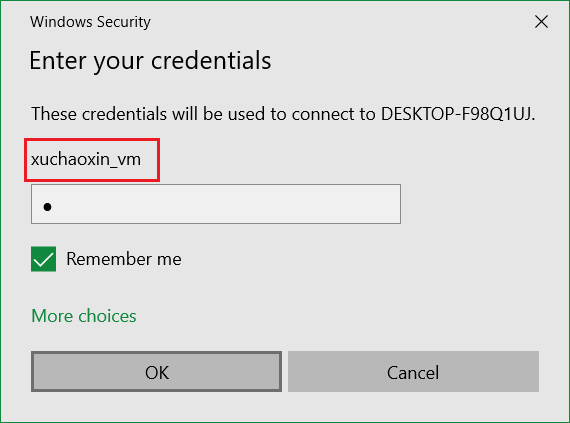Click the word credentials in the heading
The image size is (570, 423).
click(x=211, y=60)
